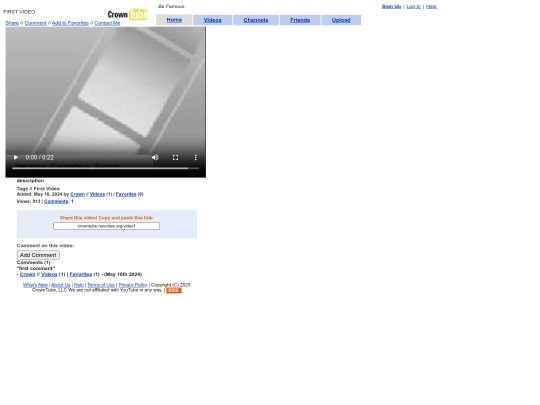Screen dimensions: 540x405
Task: Click the Help link in the footer
Action: [79, 285]
